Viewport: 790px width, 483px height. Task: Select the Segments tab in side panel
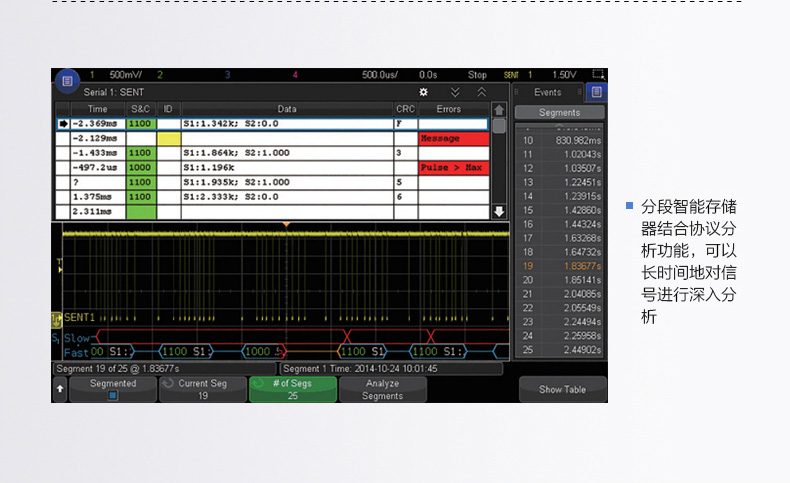click(559, 113)
